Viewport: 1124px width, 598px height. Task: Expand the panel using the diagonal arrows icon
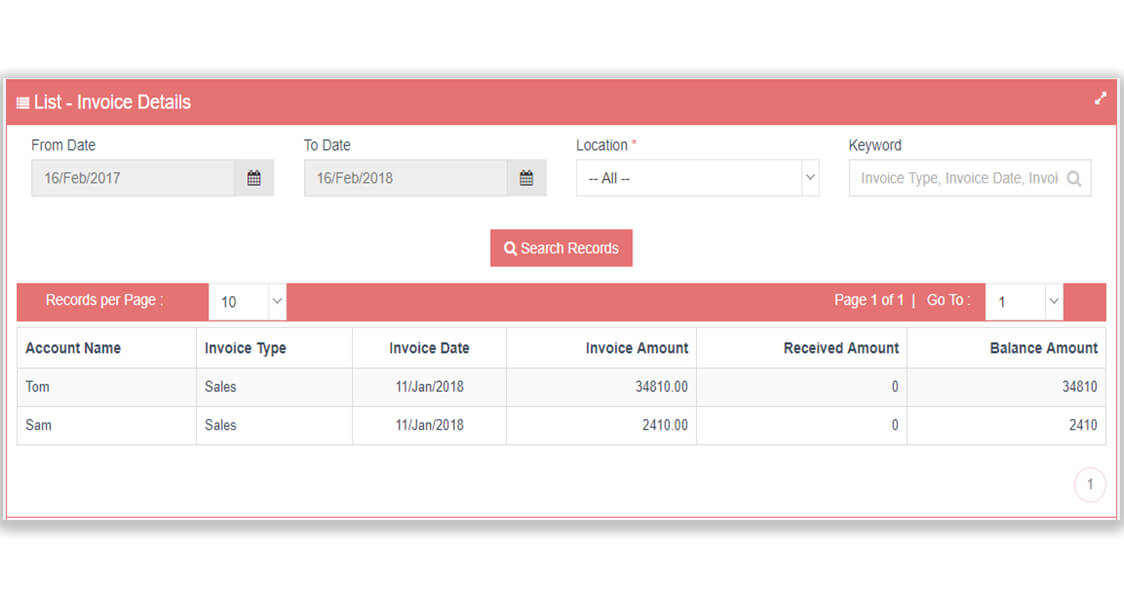tap(1100, 99)
